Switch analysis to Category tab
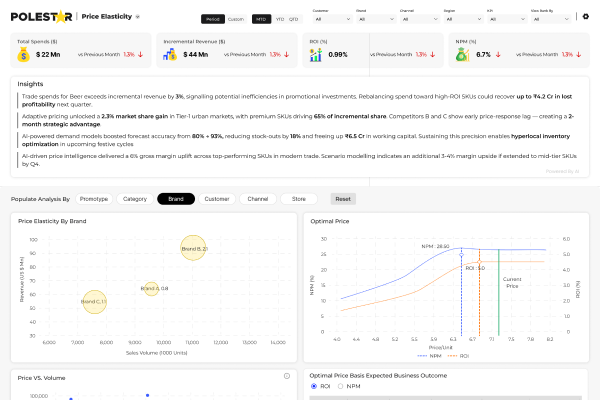The height and width of the screenshot is (400, 600). pyautogui.click(x=135, y=199)
